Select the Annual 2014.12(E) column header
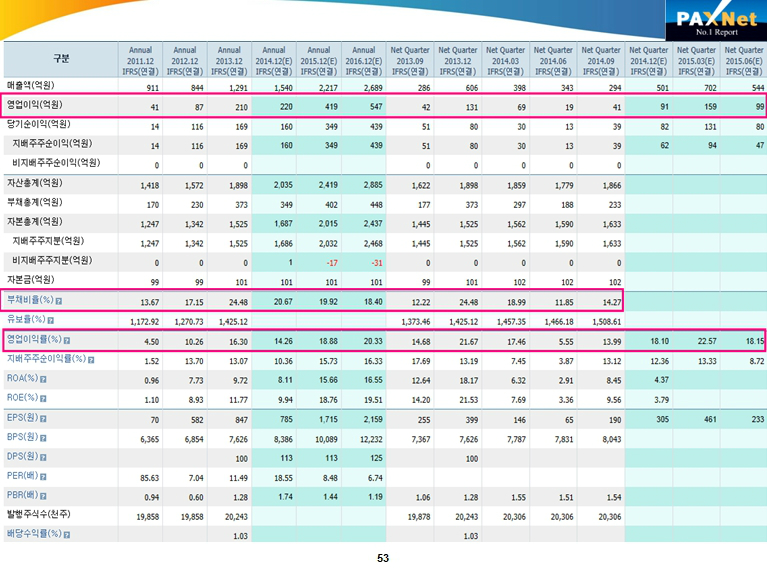 click(275, 60)
